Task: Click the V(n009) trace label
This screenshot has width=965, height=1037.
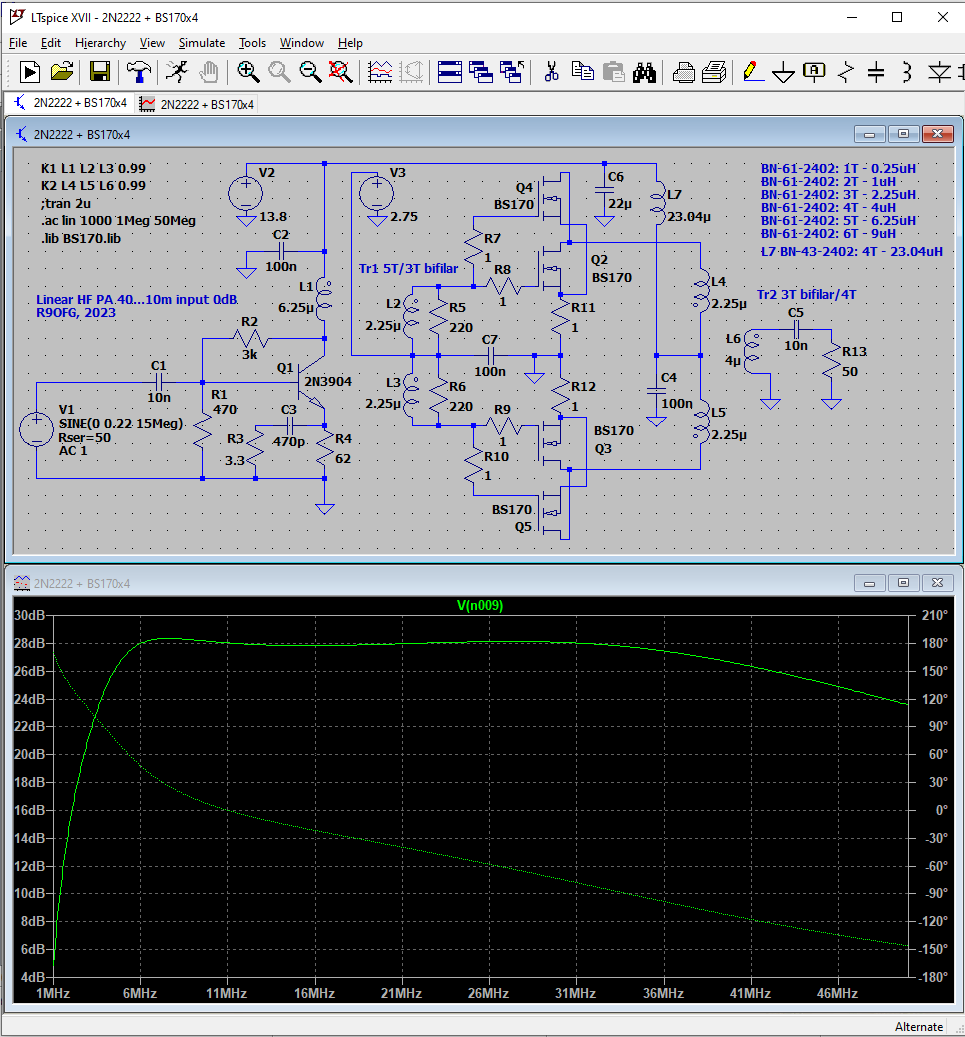Action: (x=480, y=605)
